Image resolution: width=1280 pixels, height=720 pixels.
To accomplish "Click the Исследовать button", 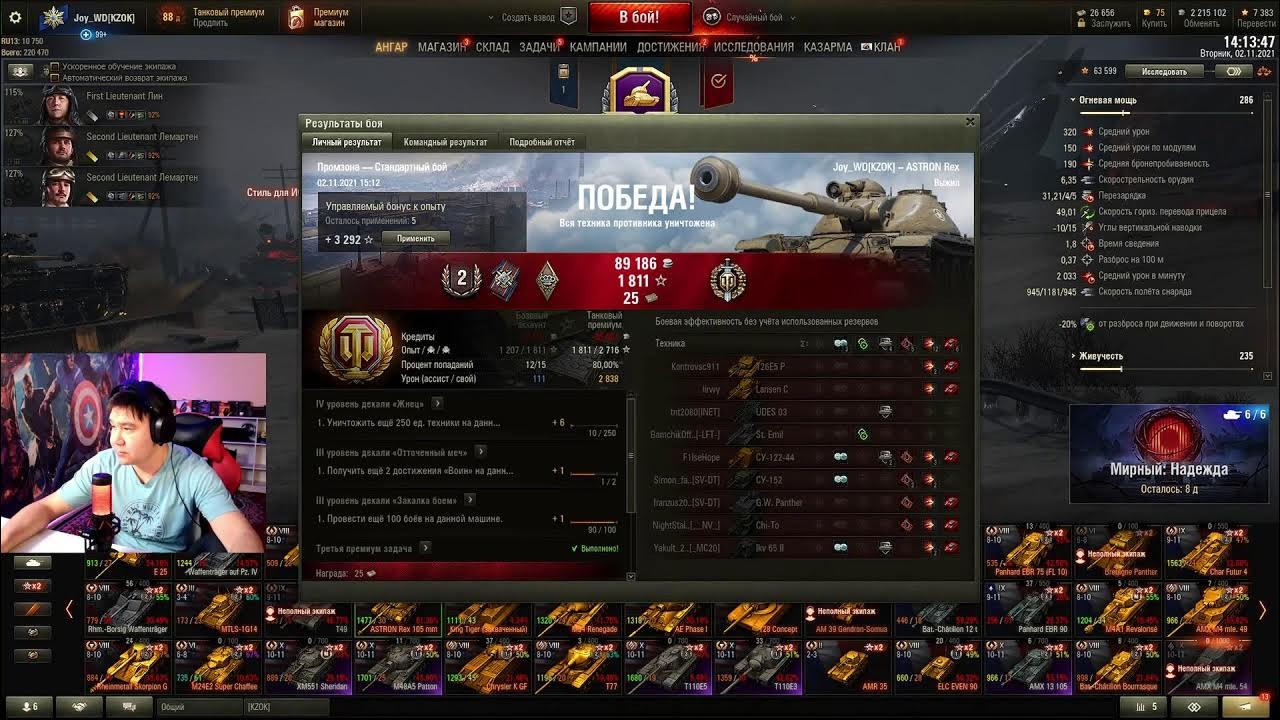I will pyautogui.click(x=1165, y=72).
